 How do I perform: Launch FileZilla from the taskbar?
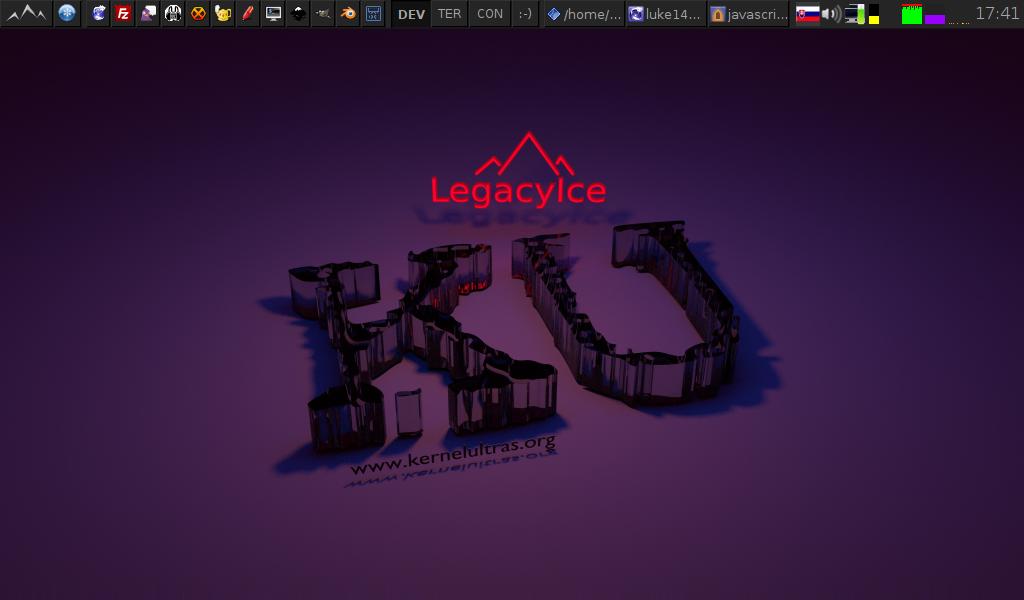pyautogui.click(x=123, y=13)
